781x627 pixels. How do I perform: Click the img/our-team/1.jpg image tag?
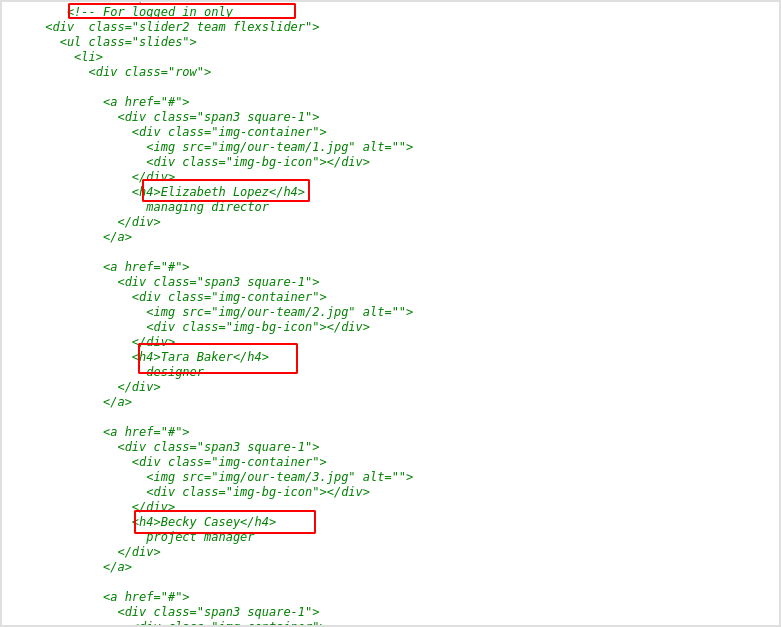click(x=279, y=147)
